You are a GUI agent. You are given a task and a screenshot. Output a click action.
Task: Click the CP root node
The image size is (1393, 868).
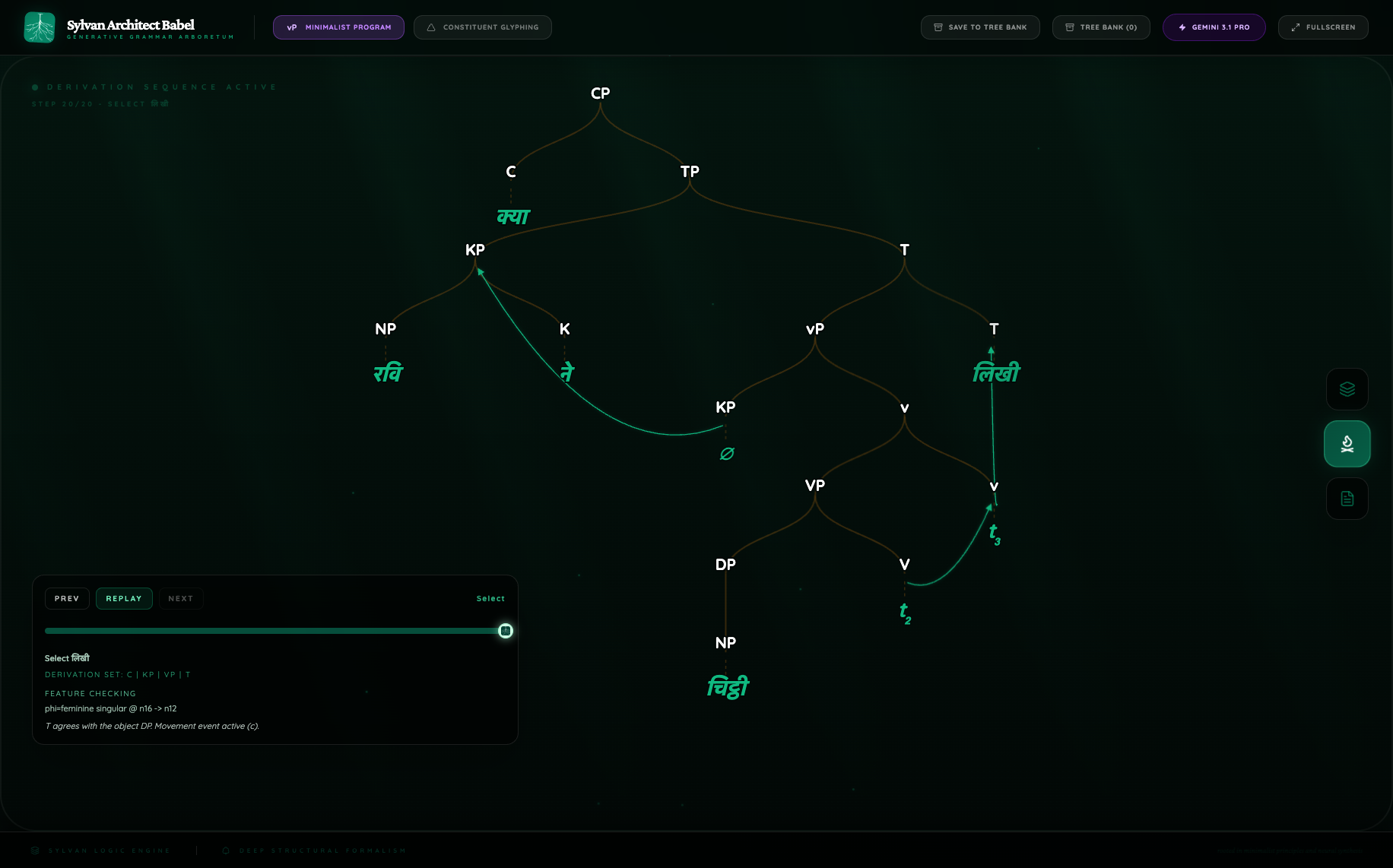(600, 93)
